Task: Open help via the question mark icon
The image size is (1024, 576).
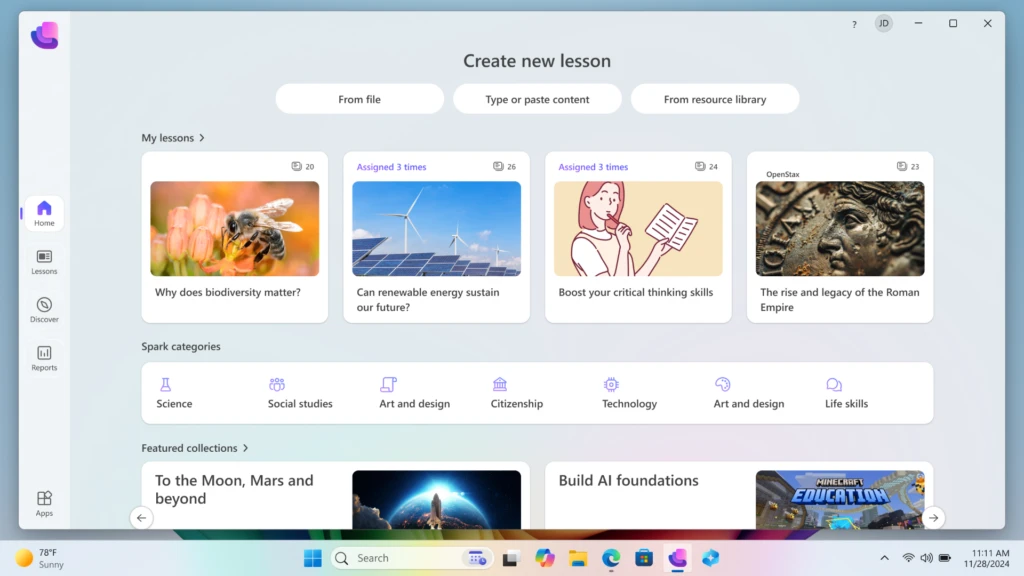Action: [x=853, y=23]
